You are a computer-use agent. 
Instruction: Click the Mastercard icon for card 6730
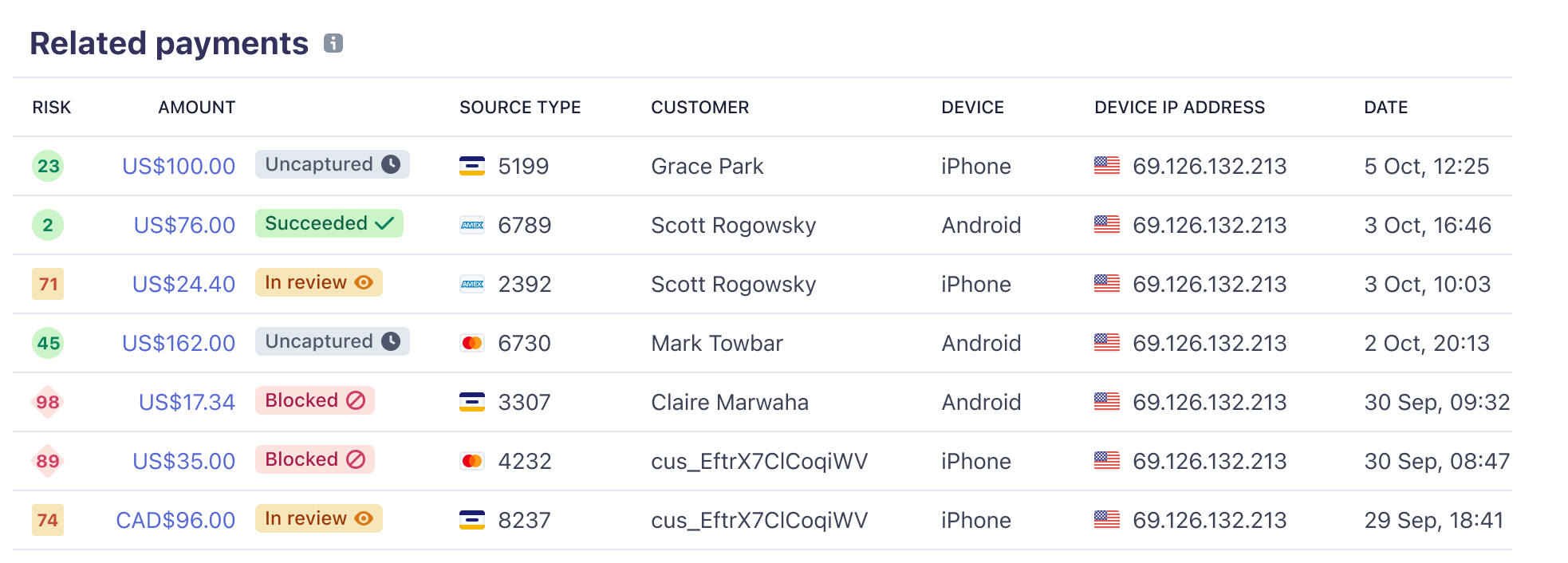[472, 343]
